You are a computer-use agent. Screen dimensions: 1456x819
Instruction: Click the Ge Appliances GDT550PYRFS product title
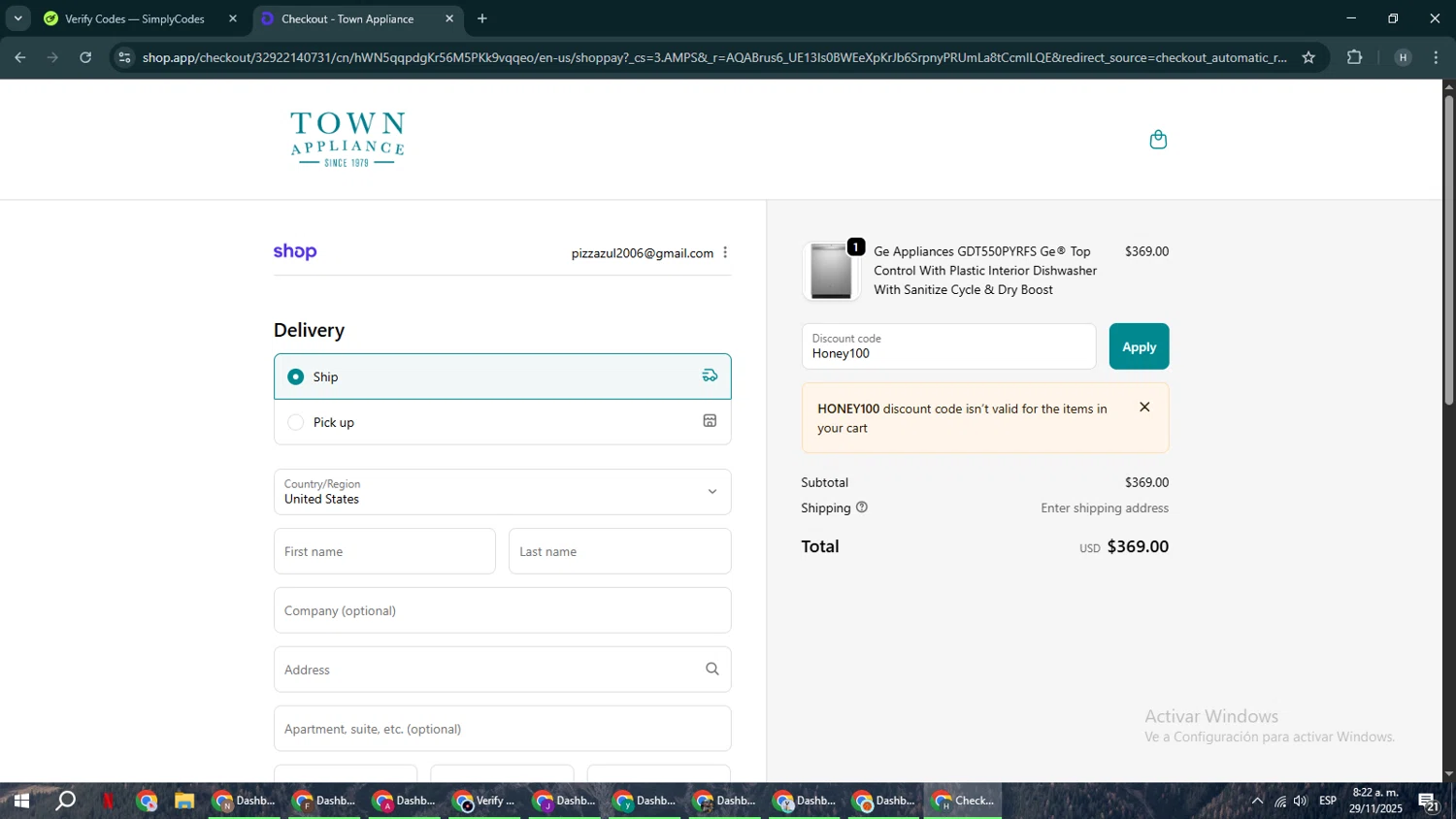(985, 271)
